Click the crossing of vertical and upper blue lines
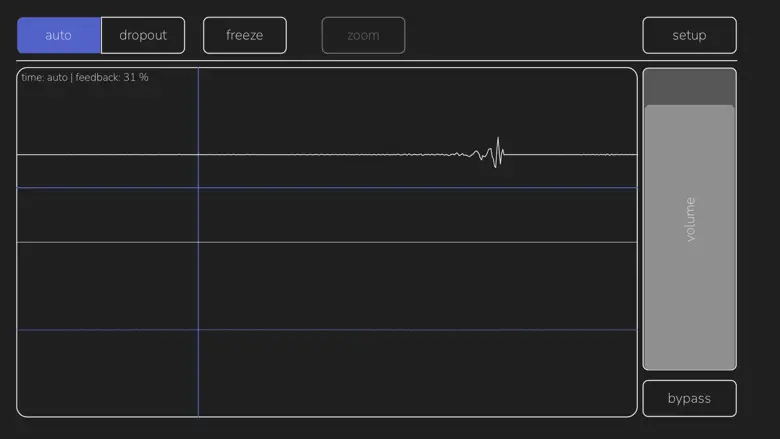 (198, 188)
